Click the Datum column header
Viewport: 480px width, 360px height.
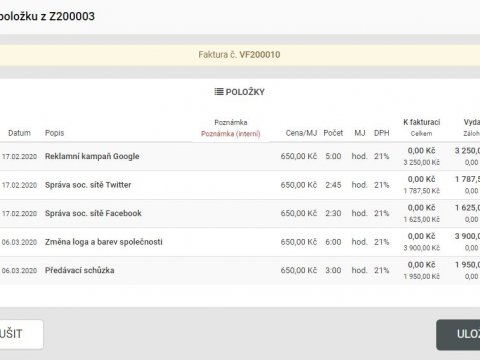19,133
